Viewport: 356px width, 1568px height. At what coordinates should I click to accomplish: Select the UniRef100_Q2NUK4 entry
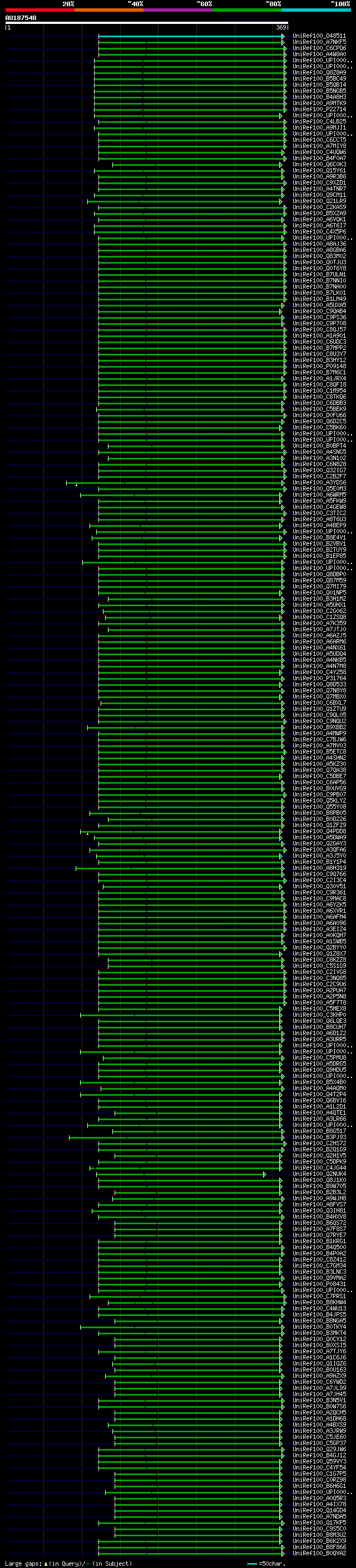[319, 1174]
